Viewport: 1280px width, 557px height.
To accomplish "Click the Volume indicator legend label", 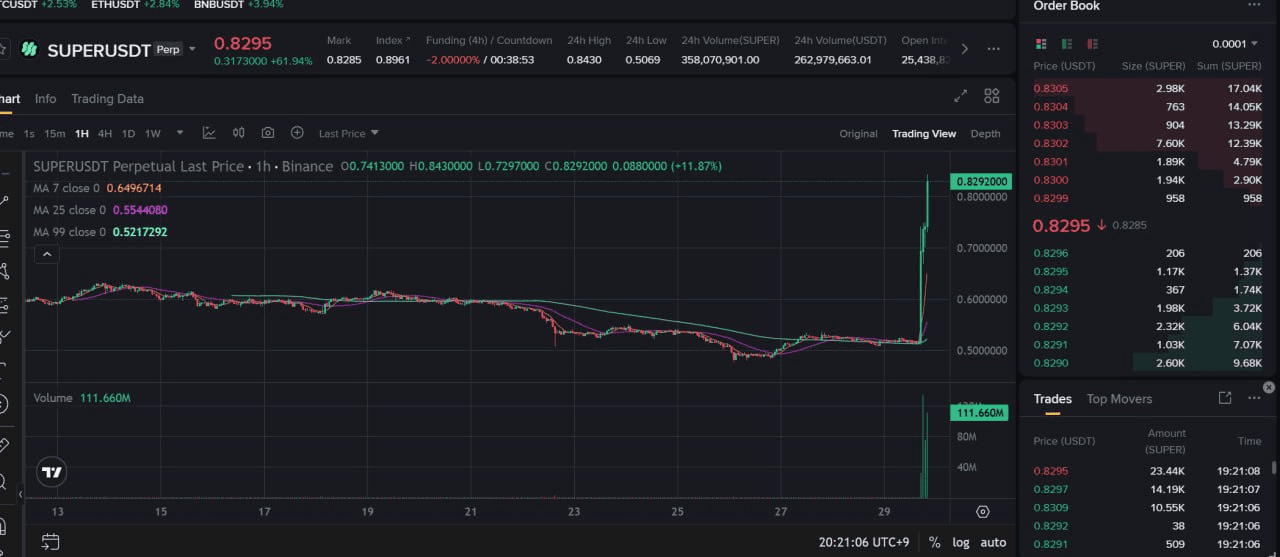I will [53, 398].
